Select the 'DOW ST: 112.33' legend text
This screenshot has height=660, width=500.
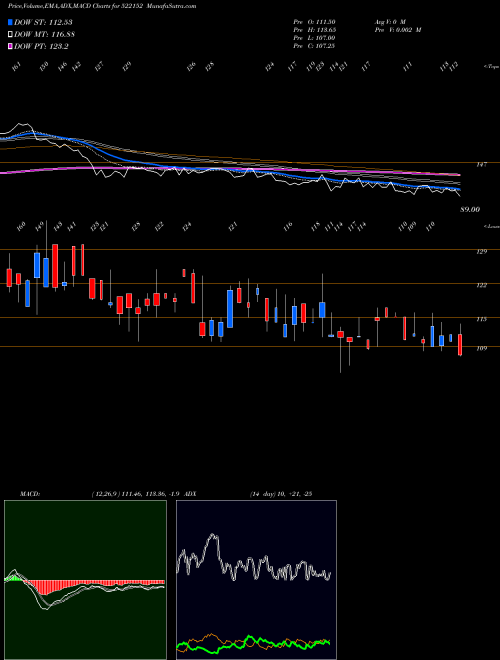43,22
